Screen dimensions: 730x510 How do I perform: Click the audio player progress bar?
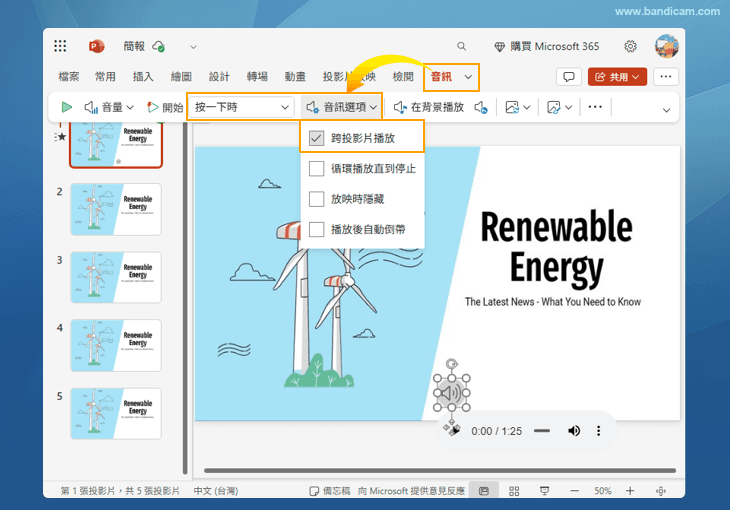(541, 431)
